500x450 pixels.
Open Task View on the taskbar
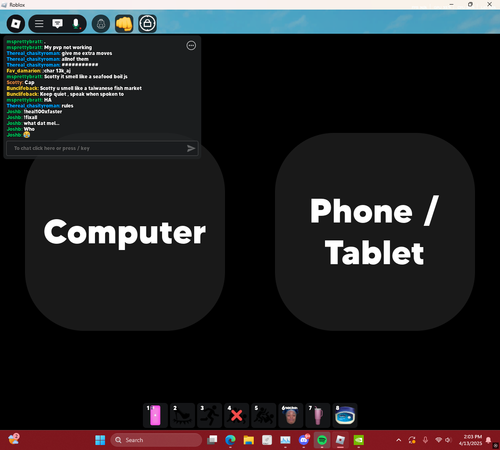coord(212,440)
